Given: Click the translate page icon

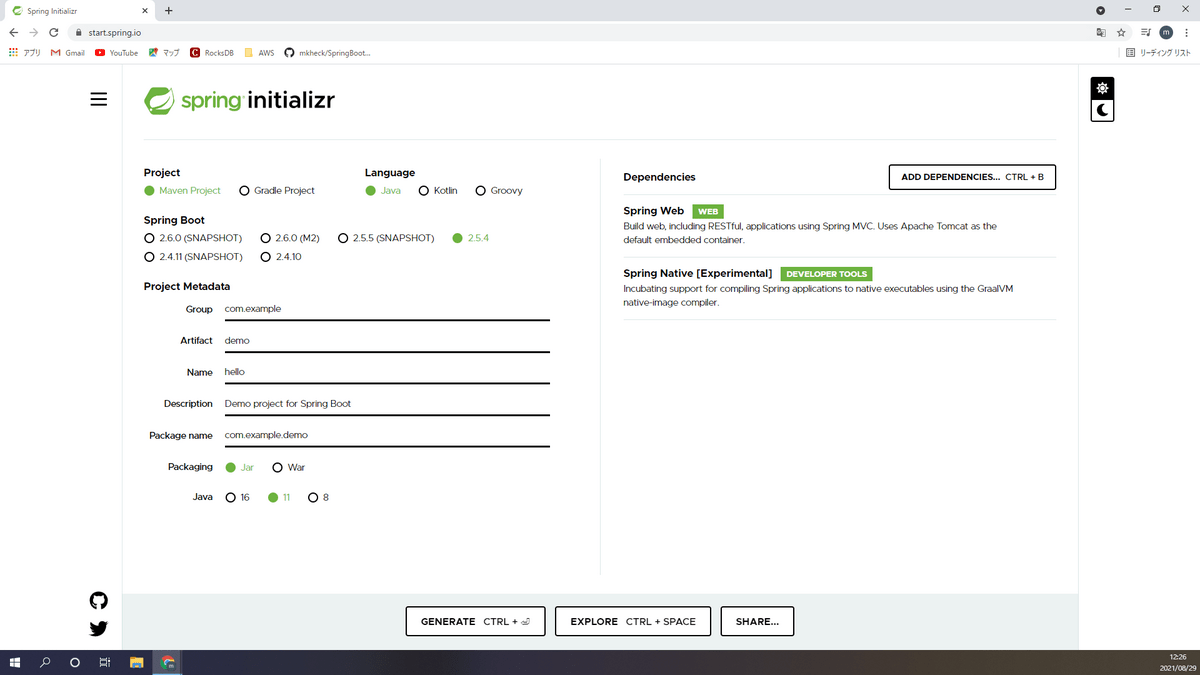Looking at the screenshot, I should (1101, 32).
